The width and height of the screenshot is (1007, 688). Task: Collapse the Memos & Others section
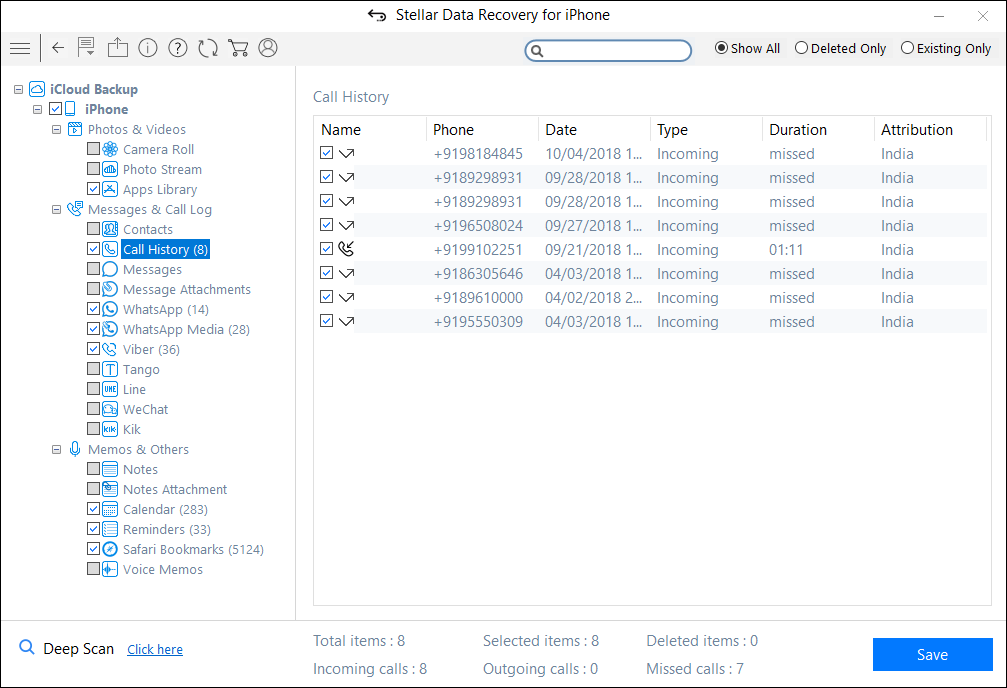(57, 449)
